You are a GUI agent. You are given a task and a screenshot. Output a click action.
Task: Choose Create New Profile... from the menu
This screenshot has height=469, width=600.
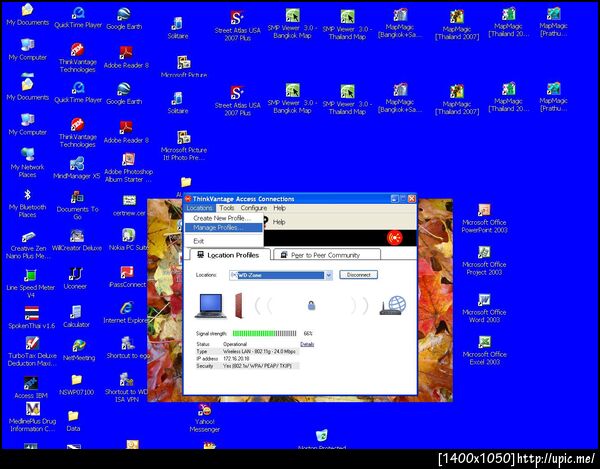click(x=222, y=218)
